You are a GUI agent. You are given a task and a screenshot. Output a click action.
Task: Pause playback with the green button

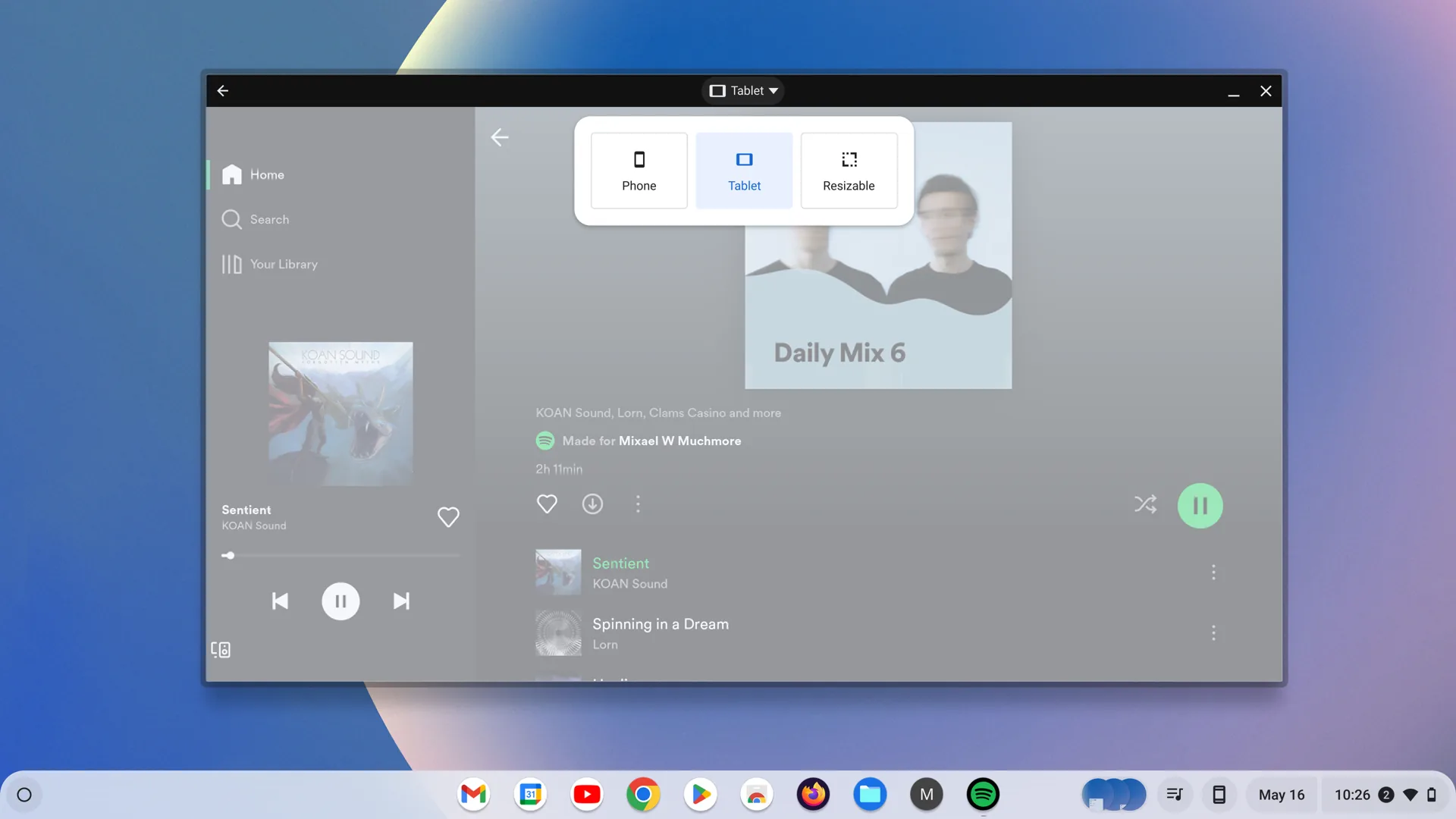click(x=1200, y=506)
